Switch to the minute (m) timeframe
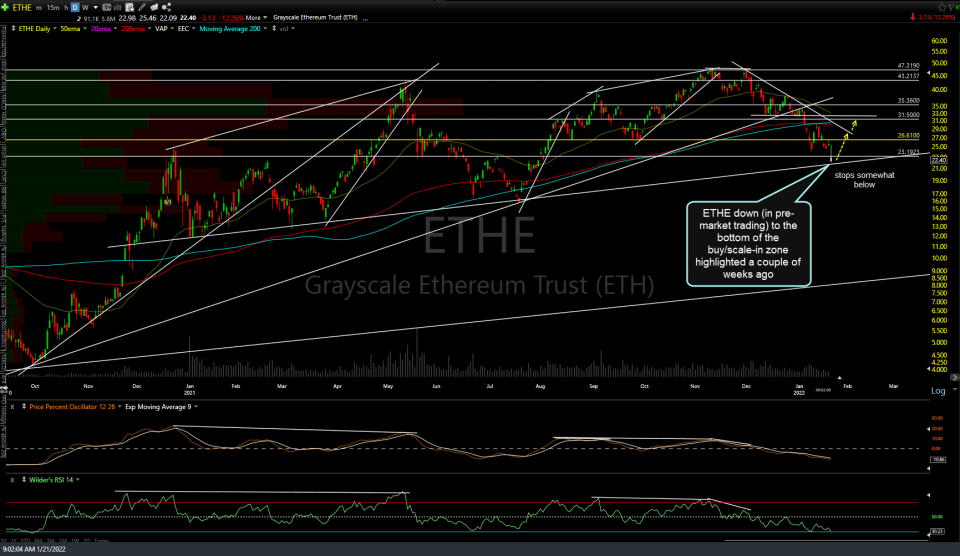 coord(39,8)
